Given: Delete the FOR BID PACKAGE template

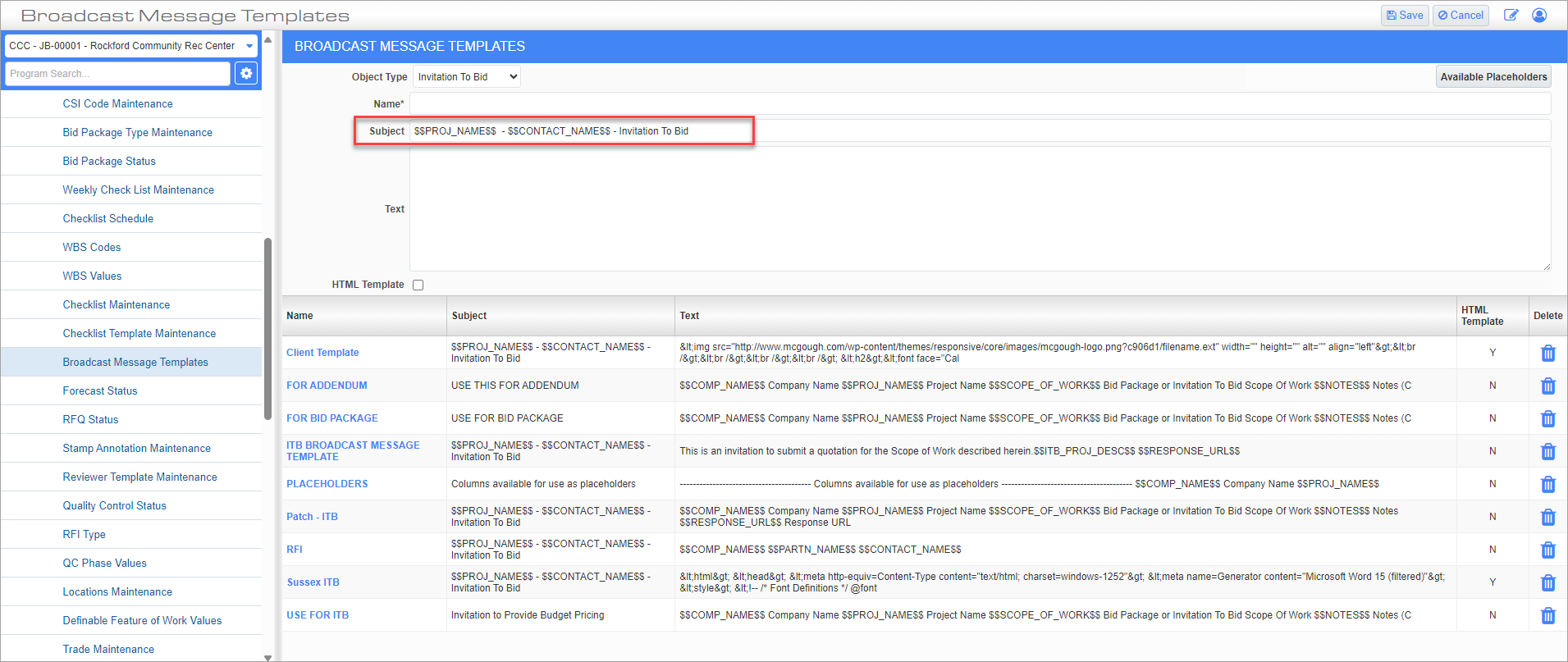Looking at the screenshot, I should pyautogui.click(x=1547, y=418).
